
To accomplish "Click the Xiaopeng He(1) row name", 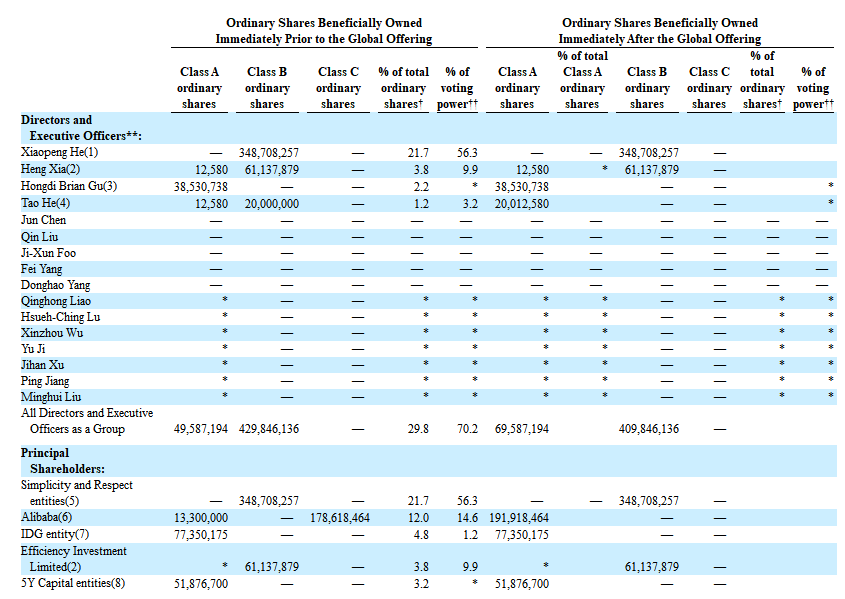I will coord(60,153).
